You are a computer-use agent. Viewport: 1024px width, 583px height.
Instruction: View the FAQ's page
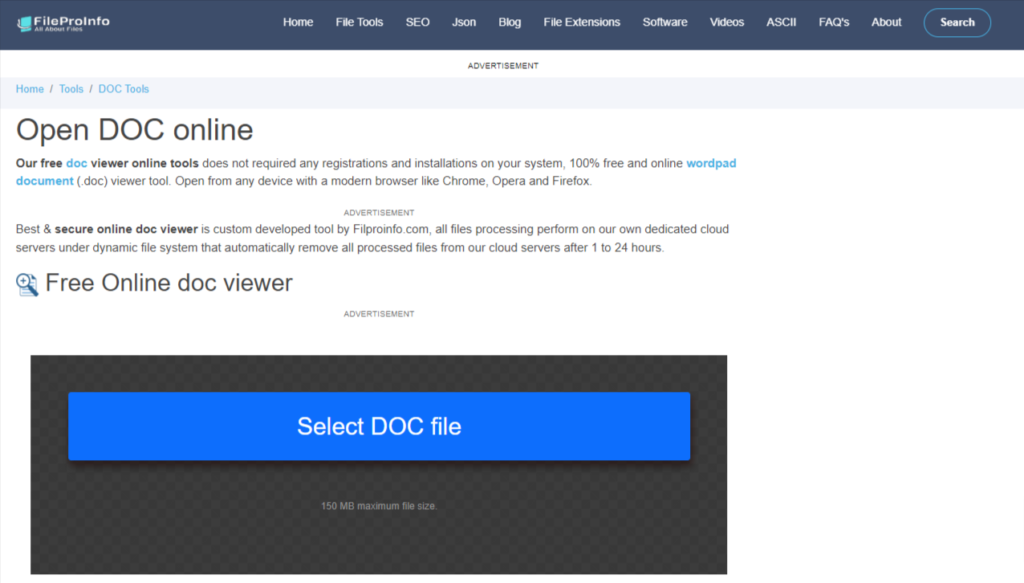833,21
